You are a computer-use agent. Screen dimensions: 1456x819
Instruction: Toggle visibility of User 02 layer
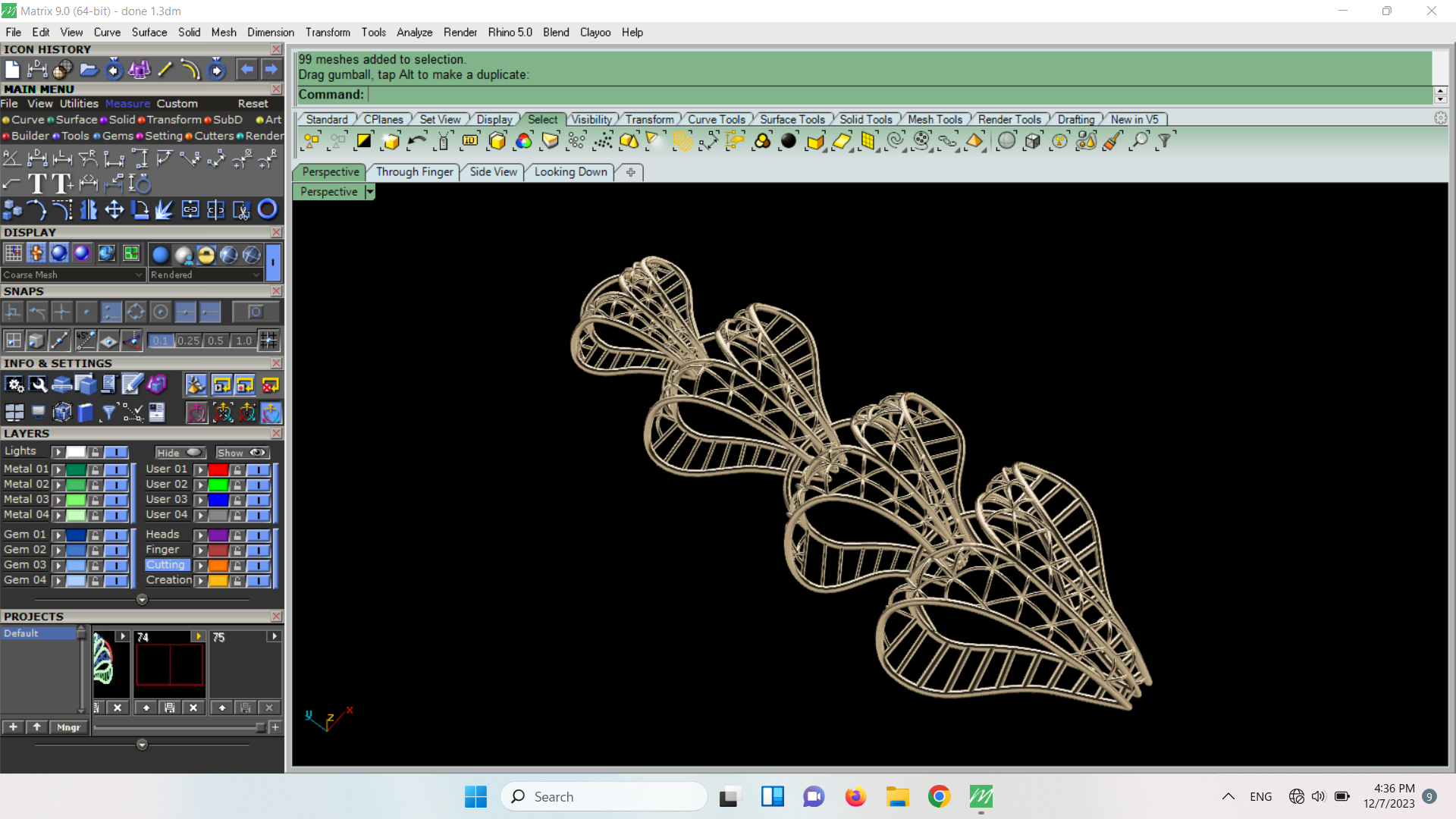pyautogui.click(x=259, y=485)
